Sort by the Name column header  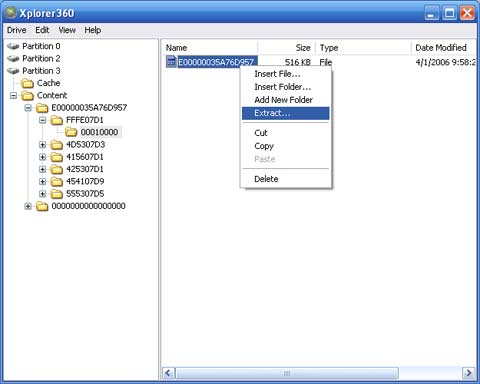209,48
